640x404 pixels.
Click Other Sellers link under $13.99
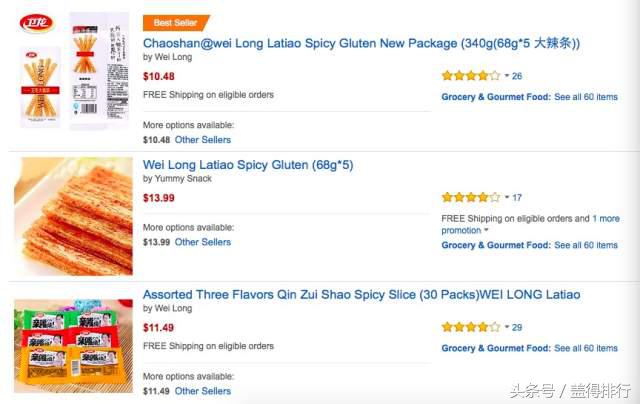[x=203, y=242]
